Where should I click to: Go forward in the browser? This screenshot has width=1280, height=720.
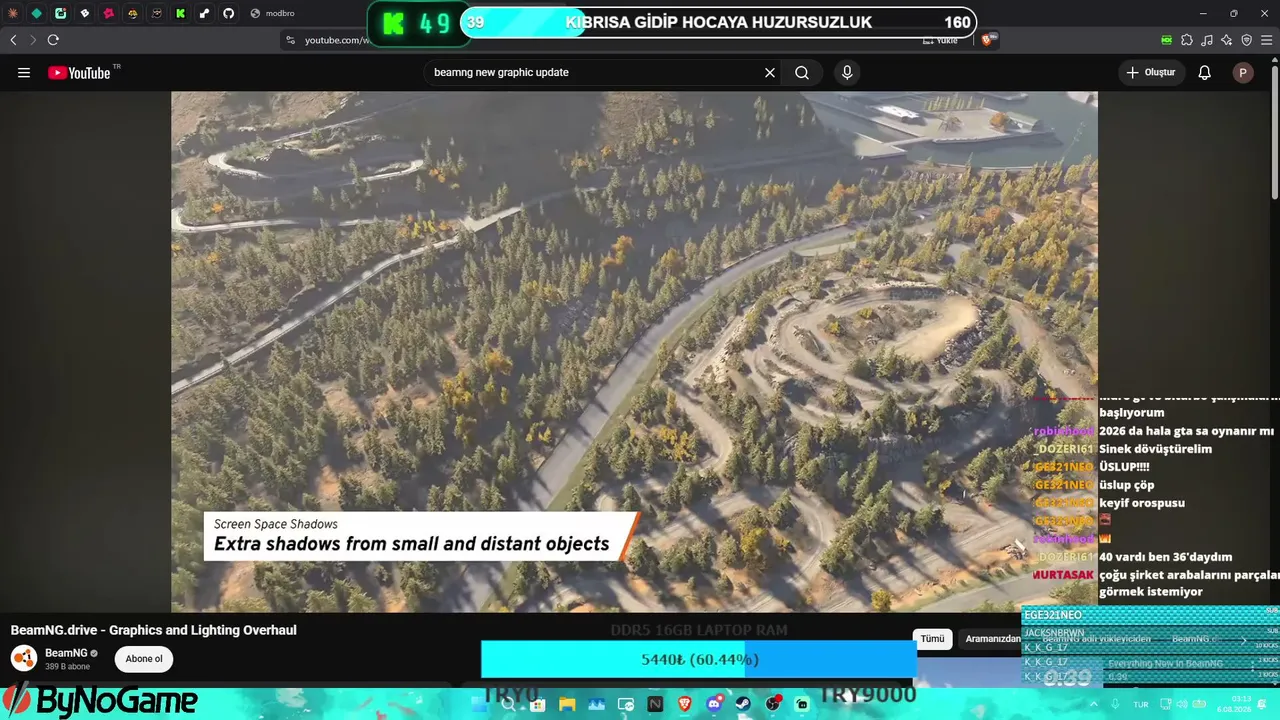pos(33,40)
